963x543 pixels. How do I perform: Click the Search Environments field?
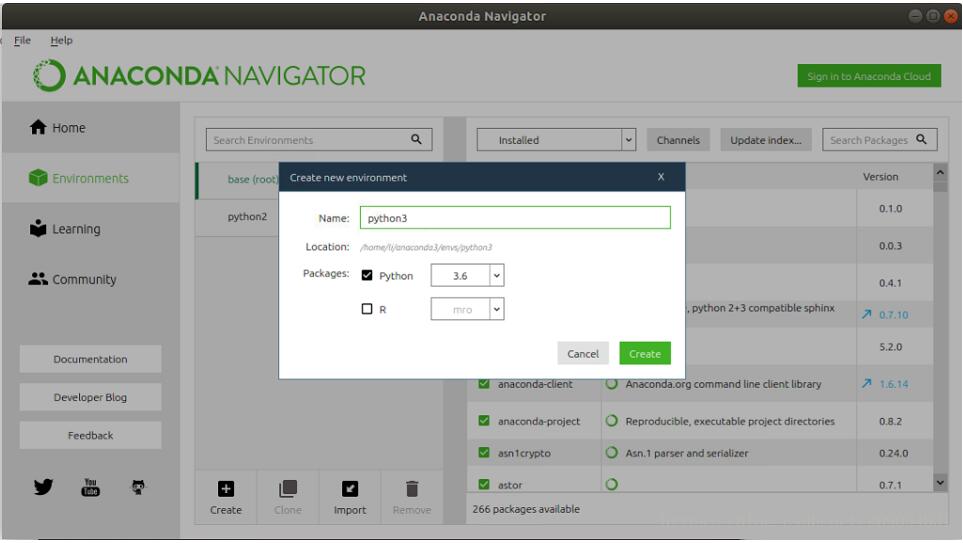tap(319, 139)
